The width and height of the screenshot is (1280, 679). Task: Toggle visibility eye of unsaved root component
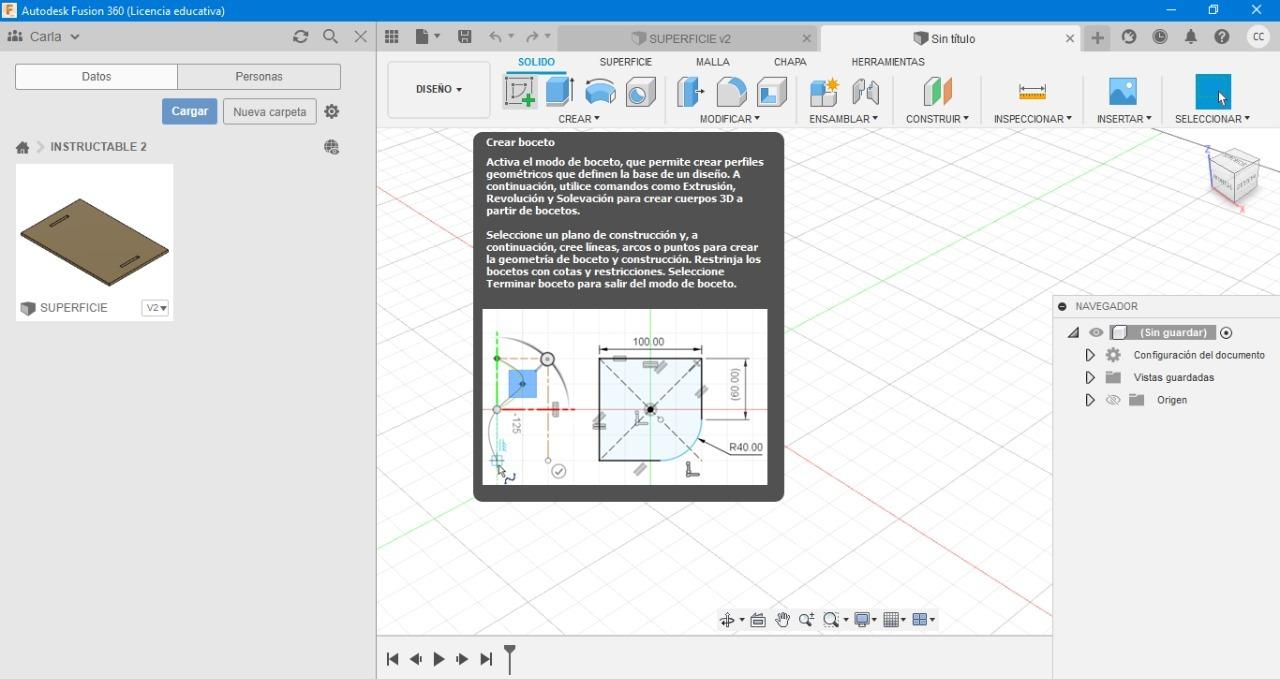click(x=1096, y=333)
